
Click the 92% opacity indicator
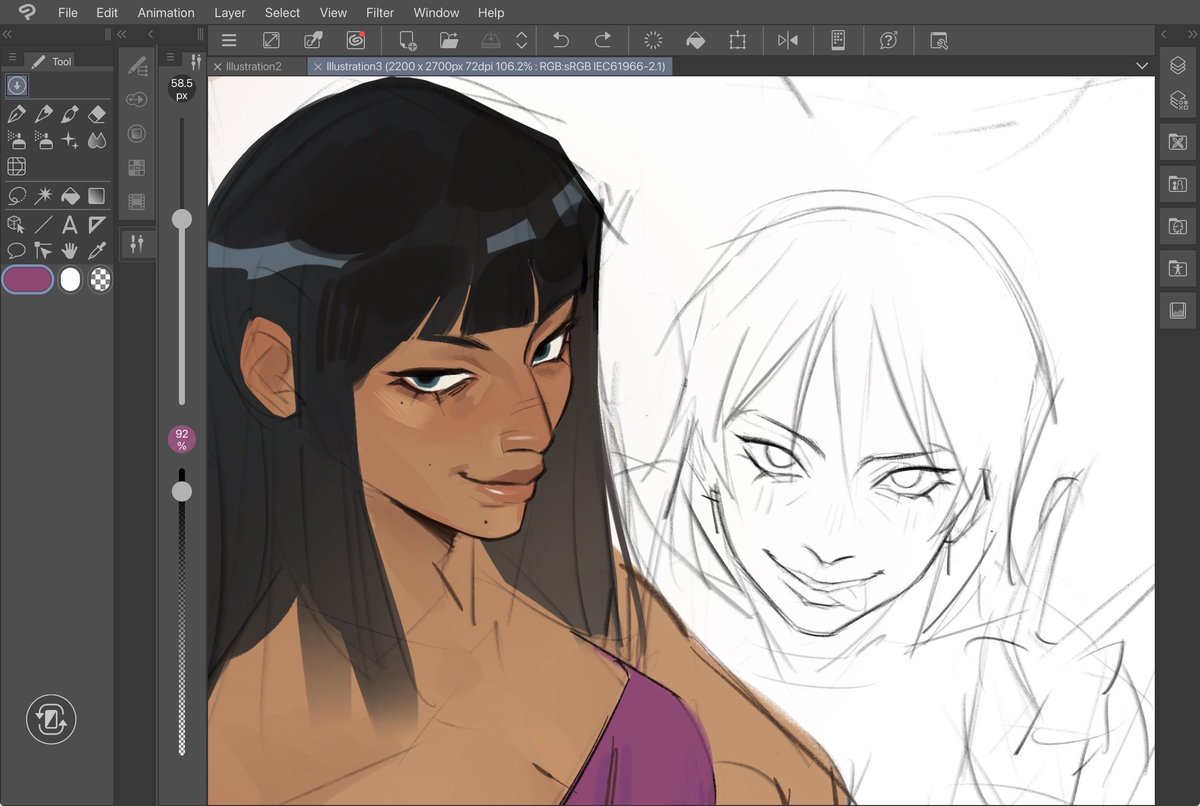(182, 439)
